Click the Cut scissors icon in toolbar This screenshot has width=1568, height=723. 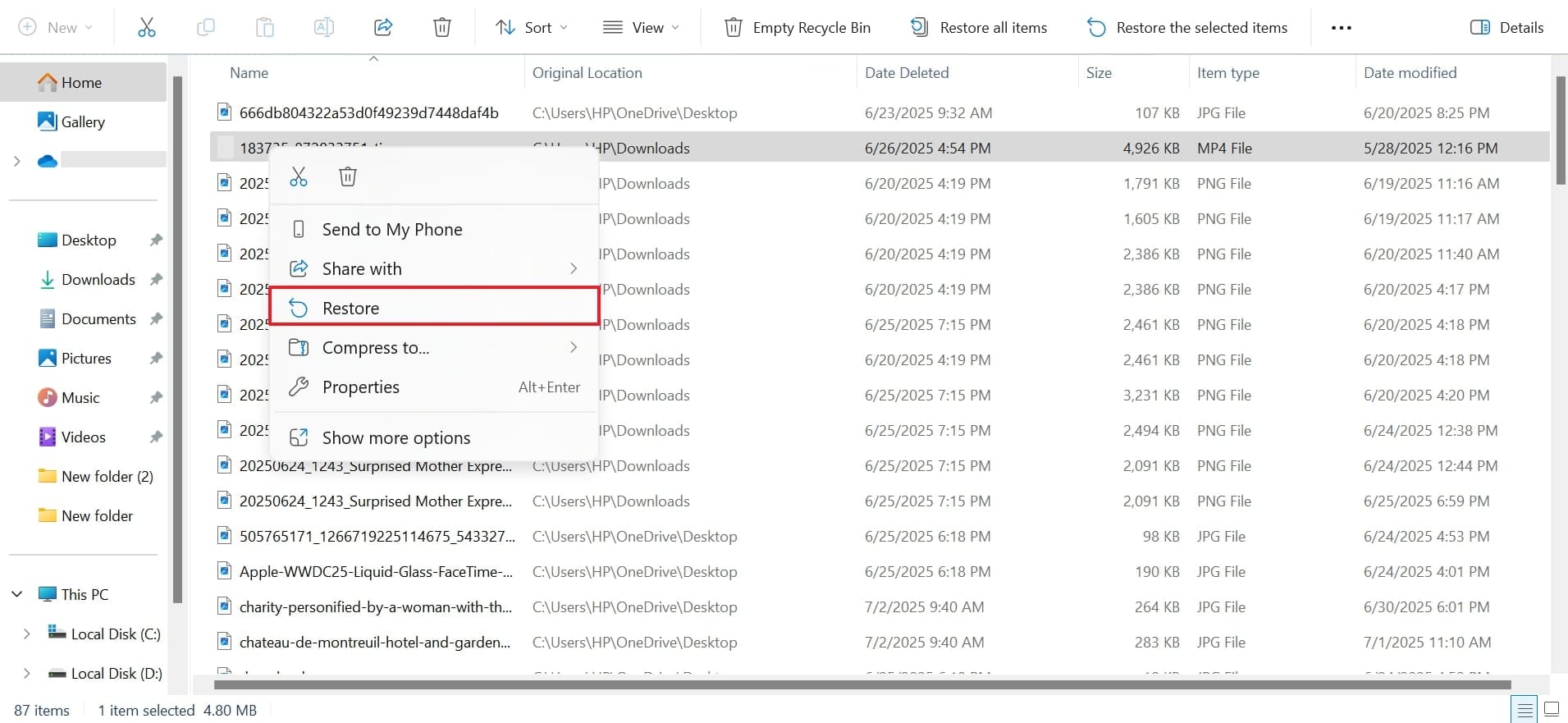tap(147, 28)
